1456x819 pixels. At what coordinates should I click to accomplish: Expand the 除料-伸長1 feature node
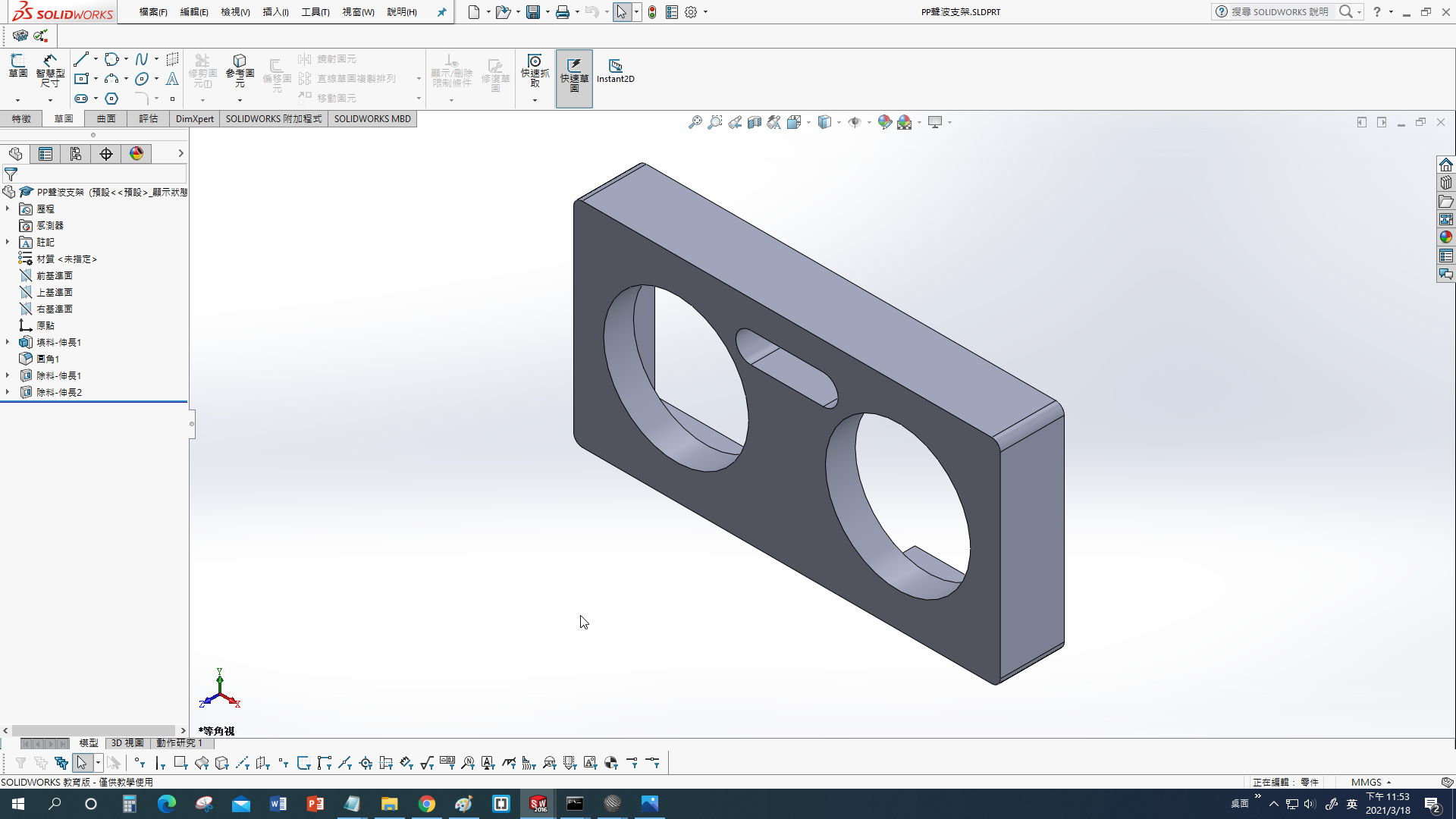pos(8,375)
